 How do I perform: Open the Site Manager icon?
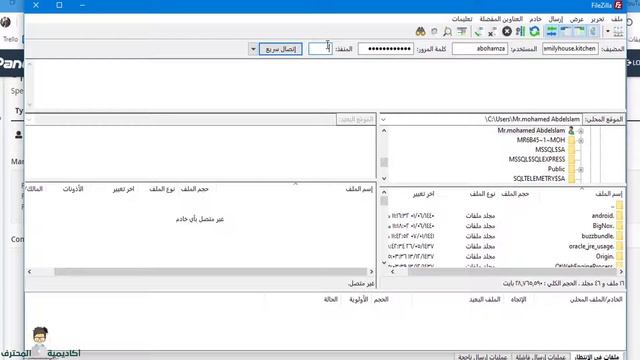pos(618,31)
